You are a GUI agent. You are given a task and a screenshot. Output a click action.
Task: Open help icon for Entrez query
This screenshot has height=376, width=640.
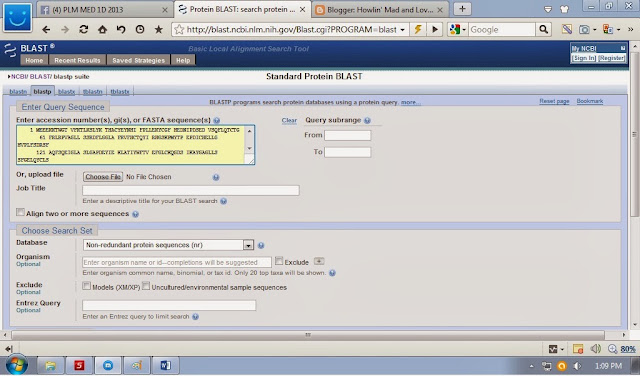pyautogui.click(x=196, y=317)
